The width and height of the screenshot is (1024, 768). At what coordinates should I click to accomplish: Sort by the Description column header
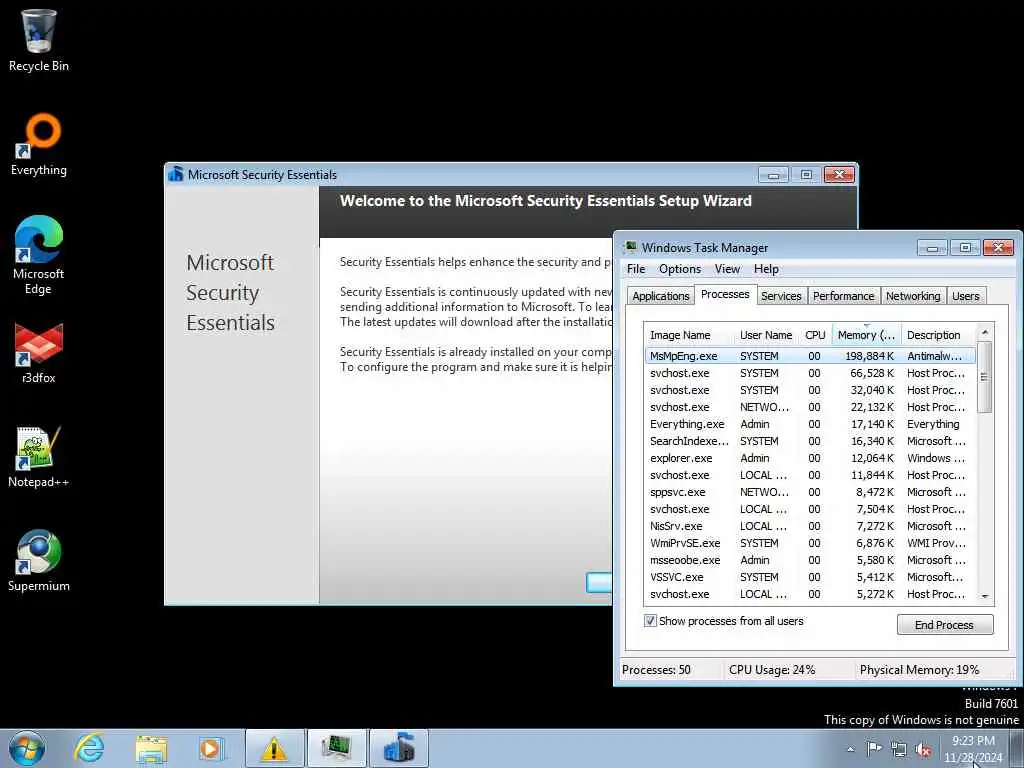938,335
